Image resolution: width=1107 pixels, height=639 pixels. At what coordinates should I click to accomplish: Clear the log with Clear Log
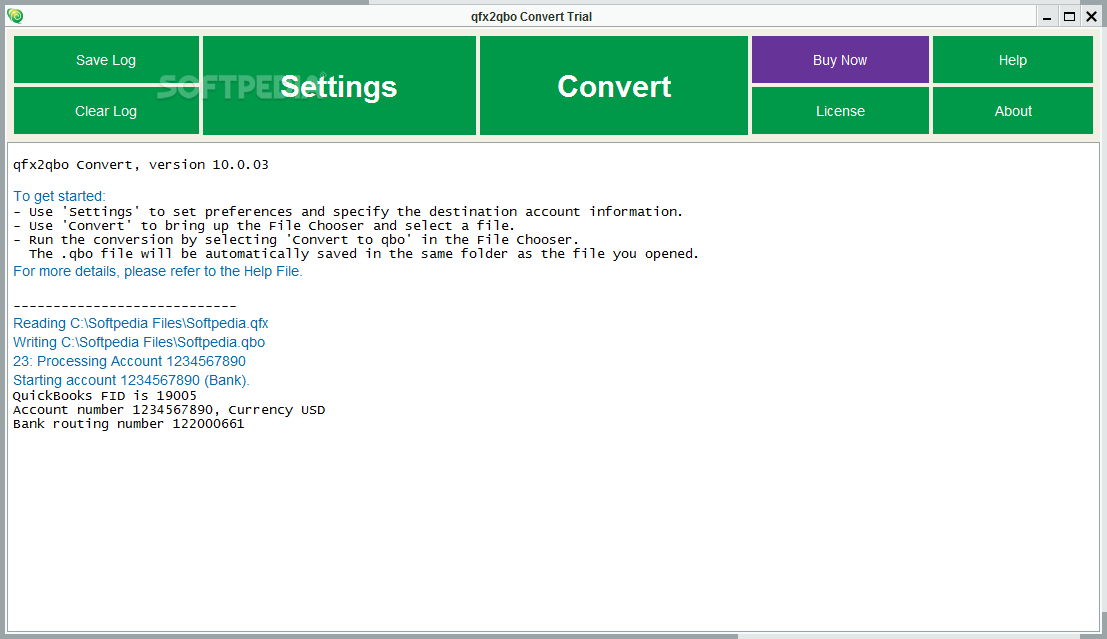click(106, 111)
